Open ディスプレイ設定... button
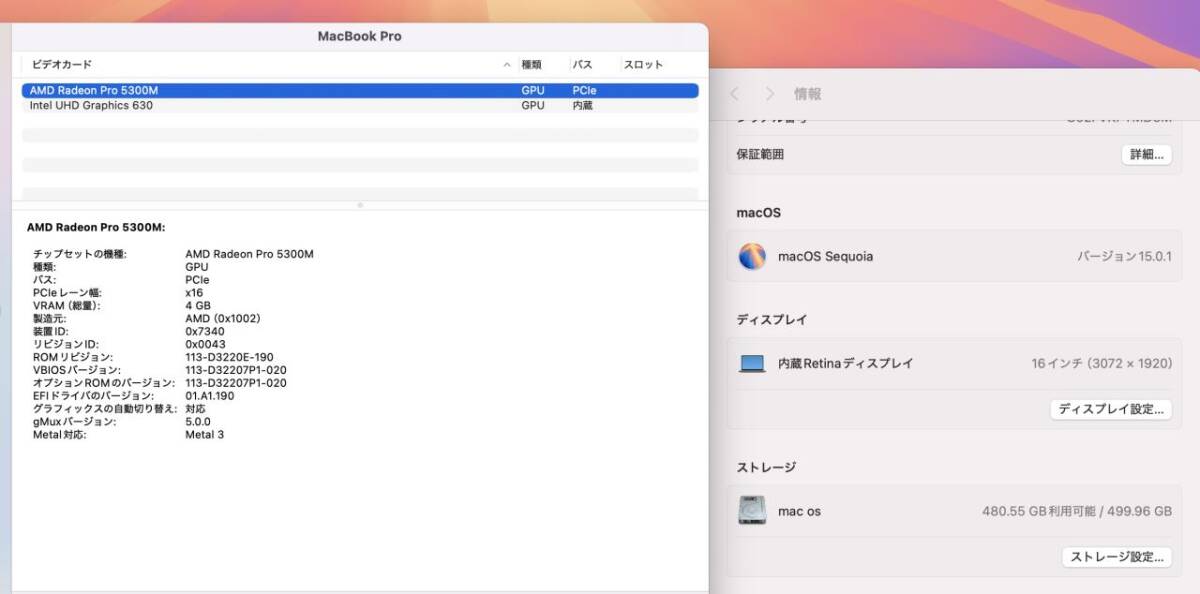Image resolution: width=1200 pixels, height=594 pixels. pos(1111,409)
